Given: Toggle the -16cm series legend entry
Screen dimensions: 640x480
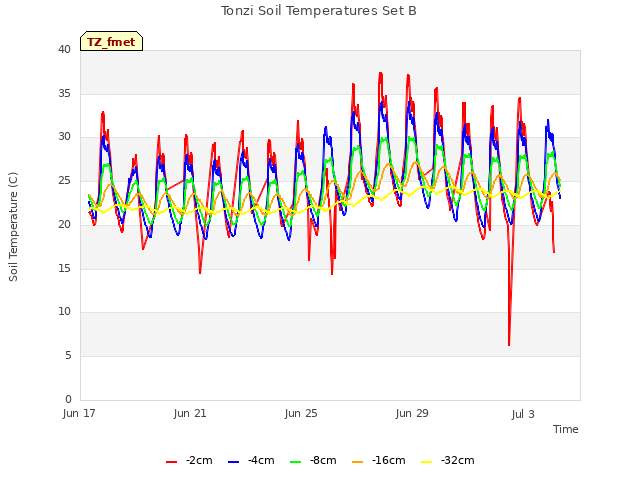Looking at the screenshot, I should [x=378, y=460].
